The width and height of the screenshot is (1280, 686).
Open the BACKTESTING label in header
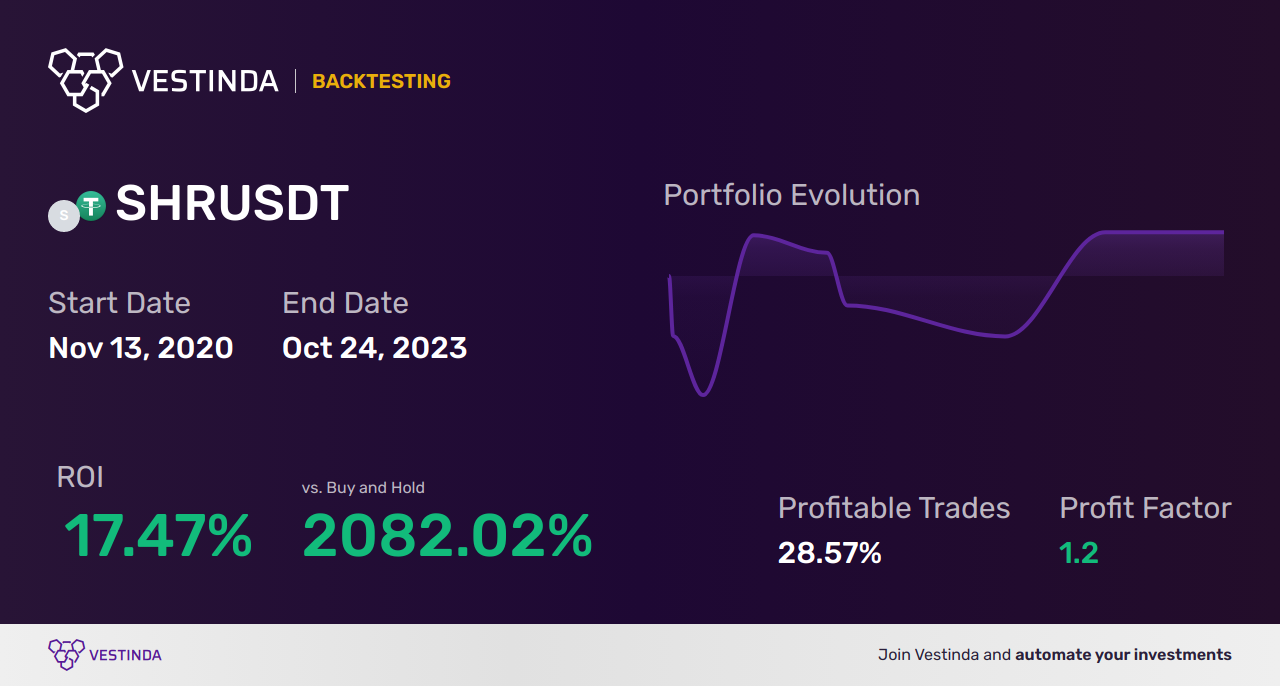point(381,82)
